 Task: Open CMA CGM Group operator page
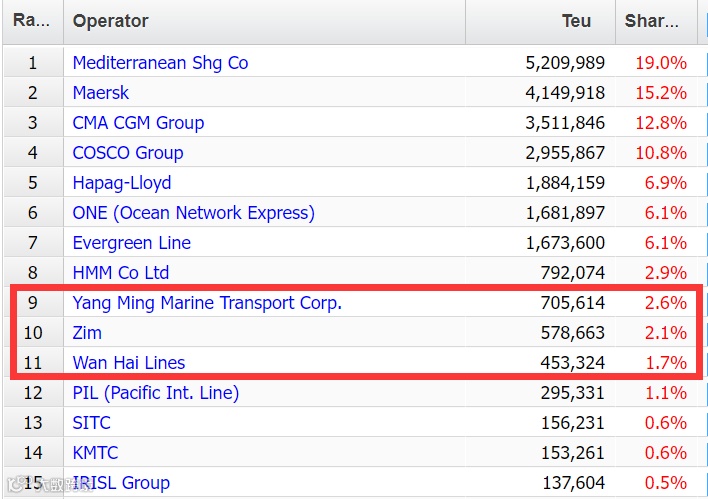tap(138, 123)
